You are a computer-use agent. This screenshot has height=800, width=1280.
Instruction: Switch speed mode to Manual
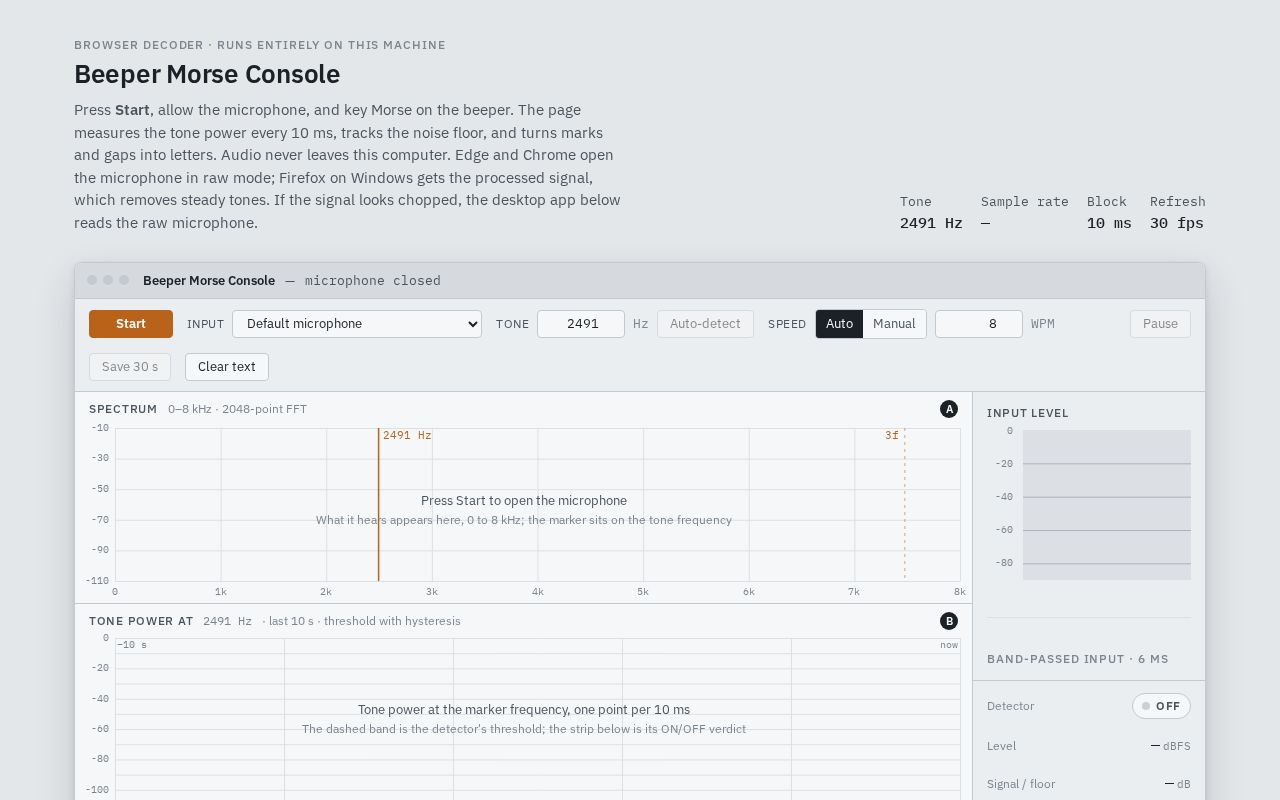894,324
